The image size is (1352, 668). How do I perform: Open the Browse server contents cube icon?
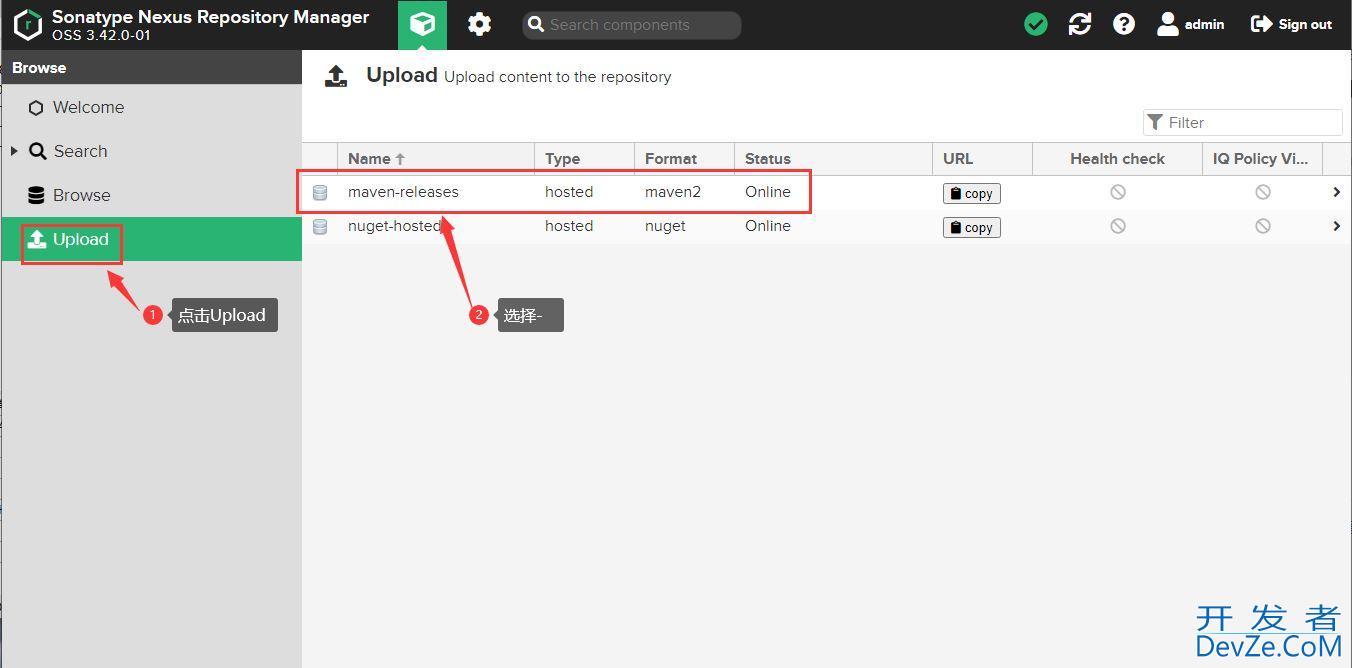point(422,24)
